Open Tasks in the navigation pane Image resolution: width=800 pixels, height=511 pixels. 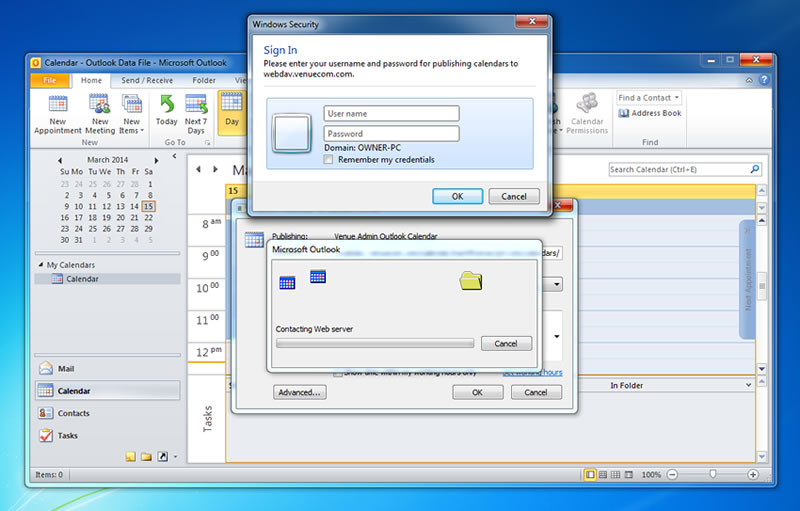pyautogui.click(x=107, y=436)
